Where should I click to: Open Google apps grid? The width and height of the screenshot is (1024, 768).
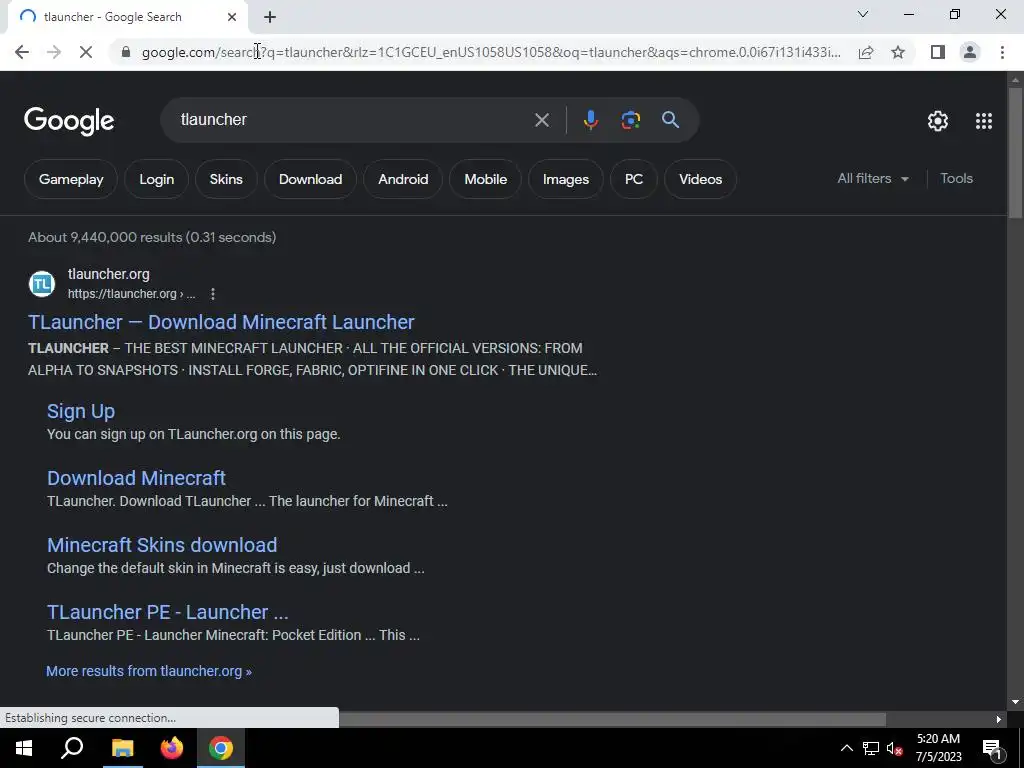(984, 121)
